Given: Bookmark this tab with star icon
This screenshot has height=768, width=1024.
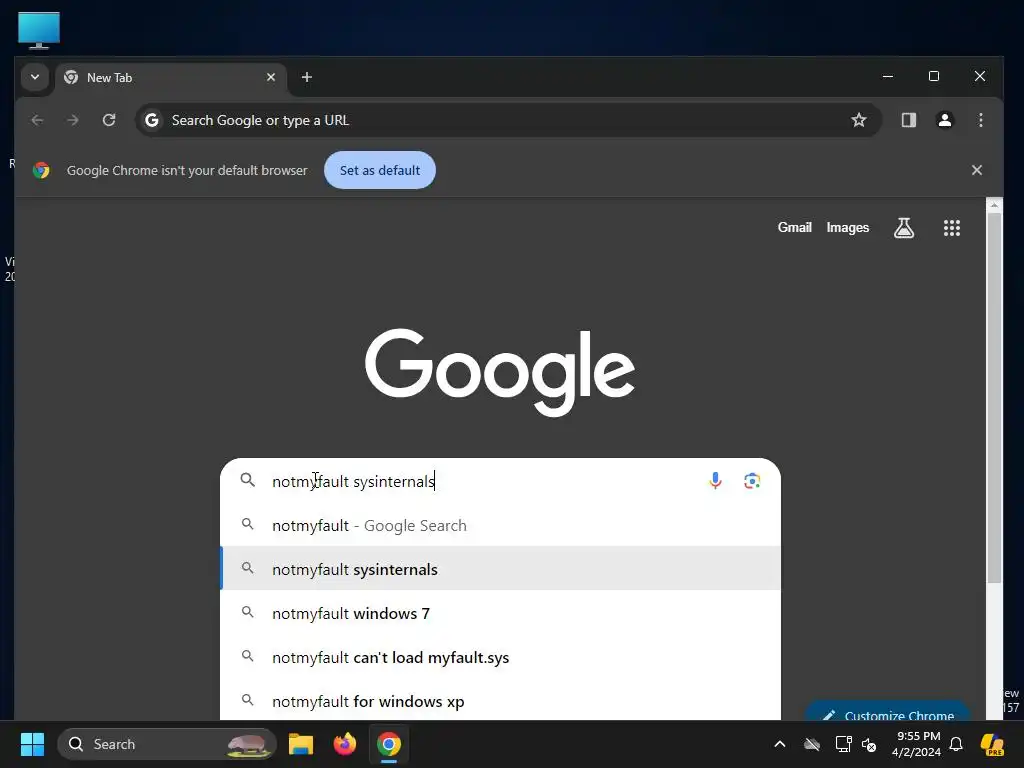Looking at the screenshot, I should [x=859, y=120].
